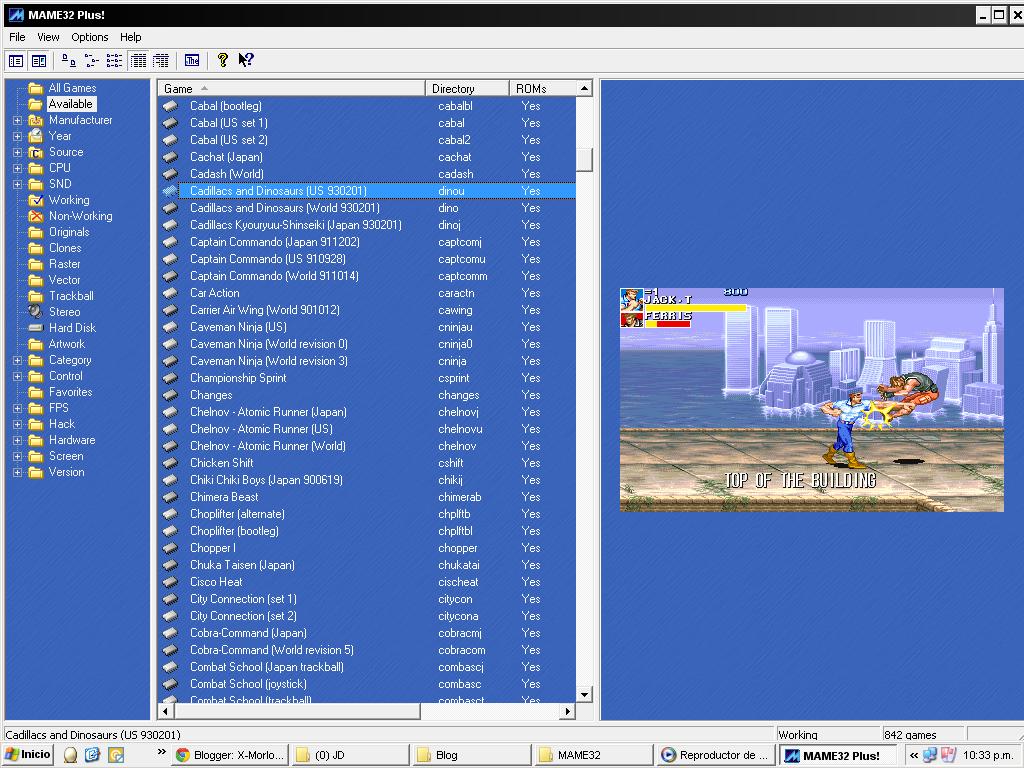Open the Options menu
Viewport: 1024px width, 768px height.
[x=89, y=37]
